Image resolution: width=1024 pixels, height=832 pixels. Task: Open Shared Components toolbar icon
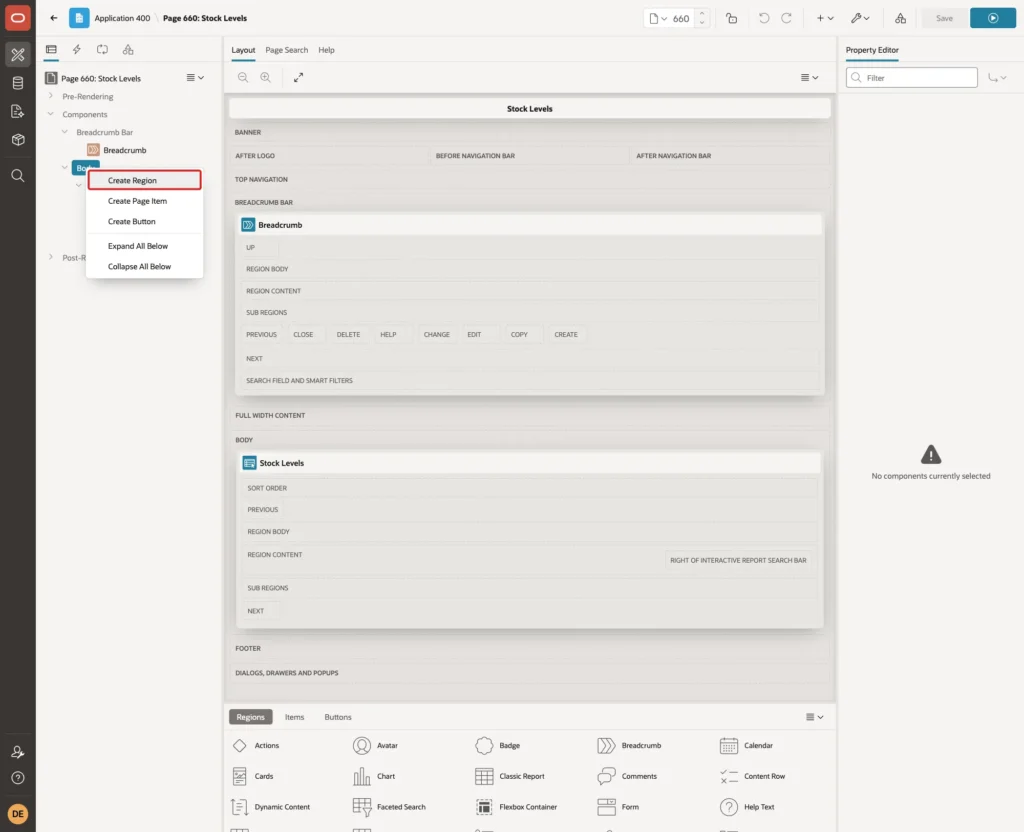(901, 18)
